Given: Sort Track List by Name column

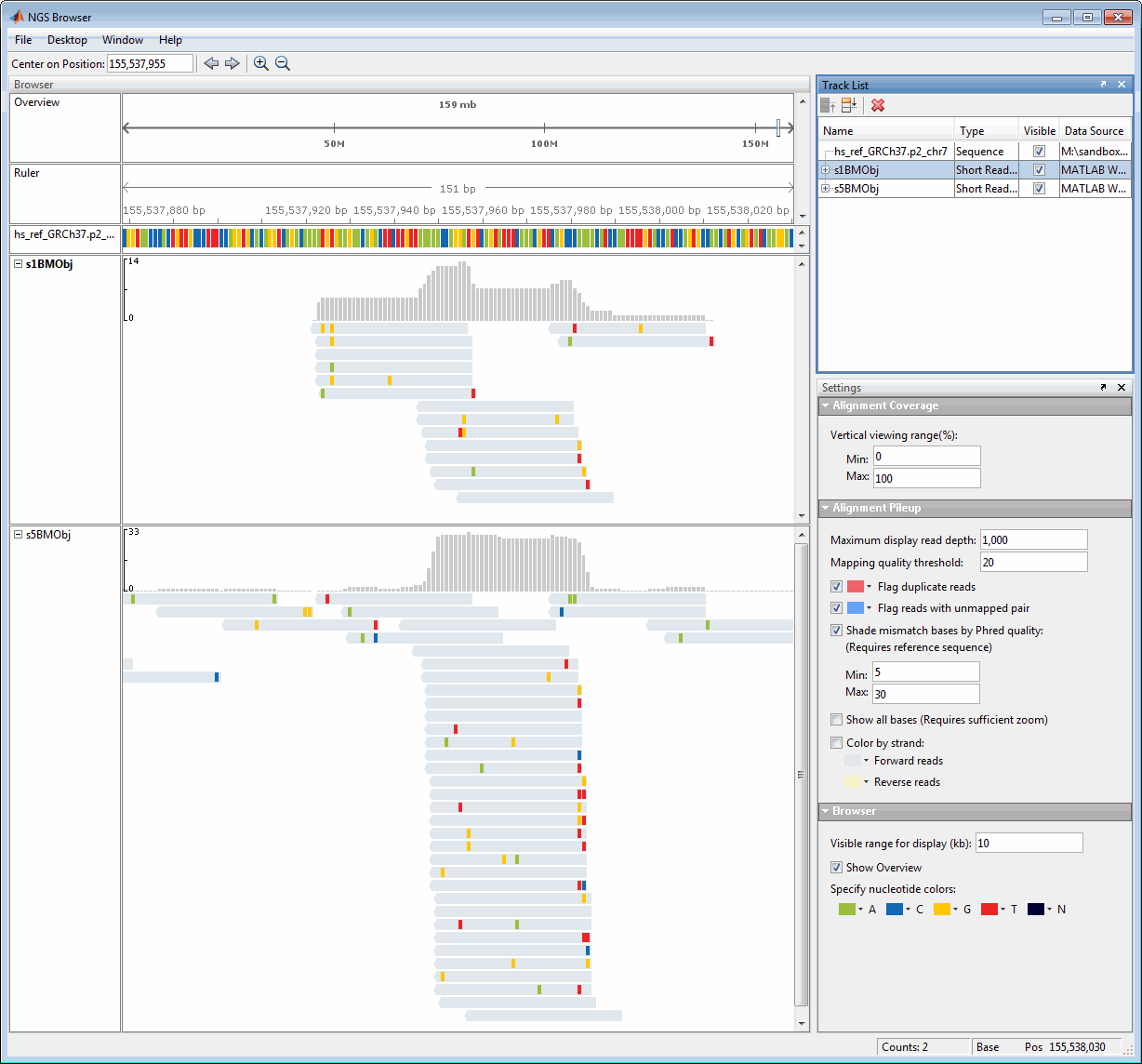Looking at the screenshot, I should click(886, 131).
